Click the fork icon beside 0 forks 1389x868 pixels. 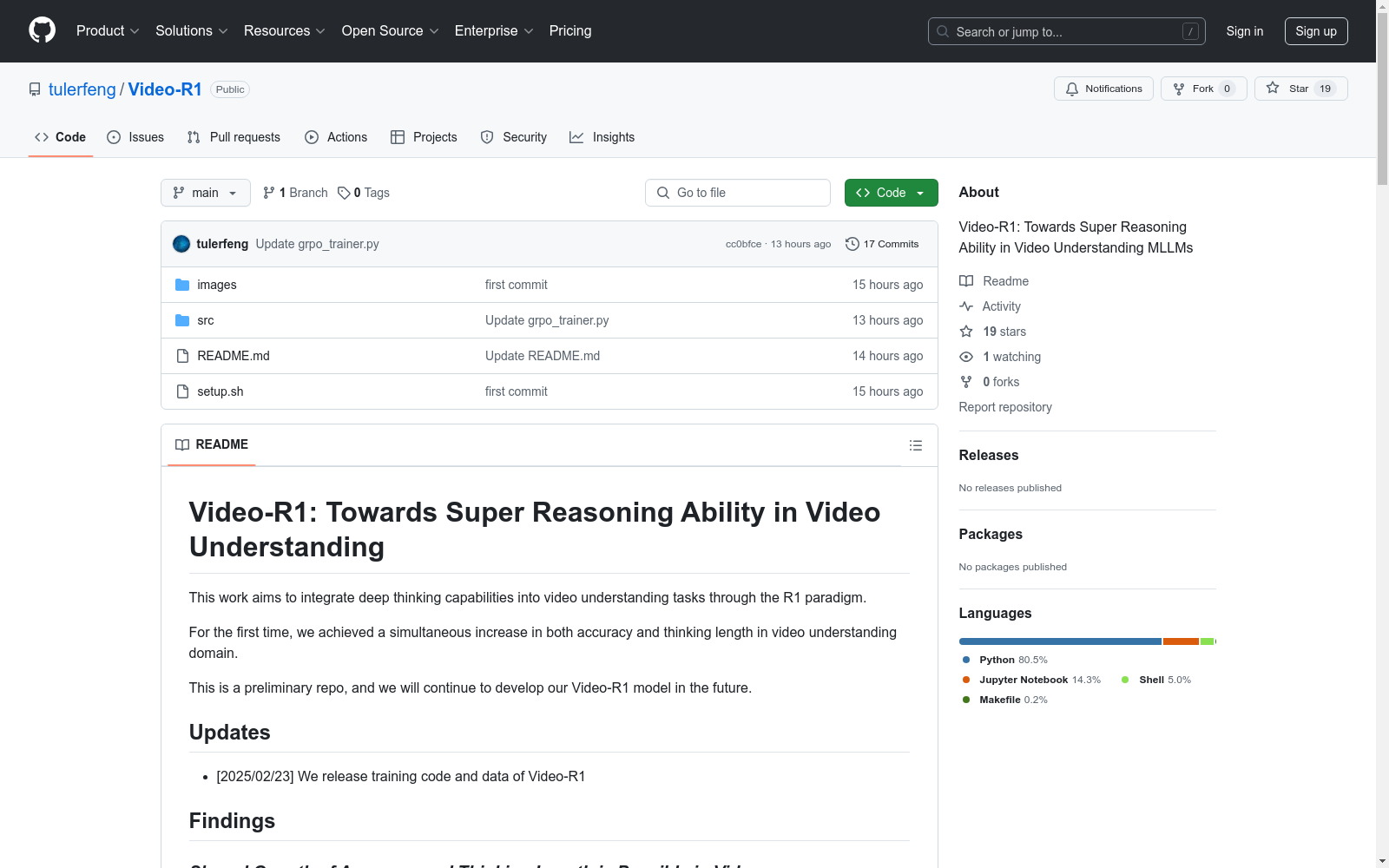coord(966,382)
